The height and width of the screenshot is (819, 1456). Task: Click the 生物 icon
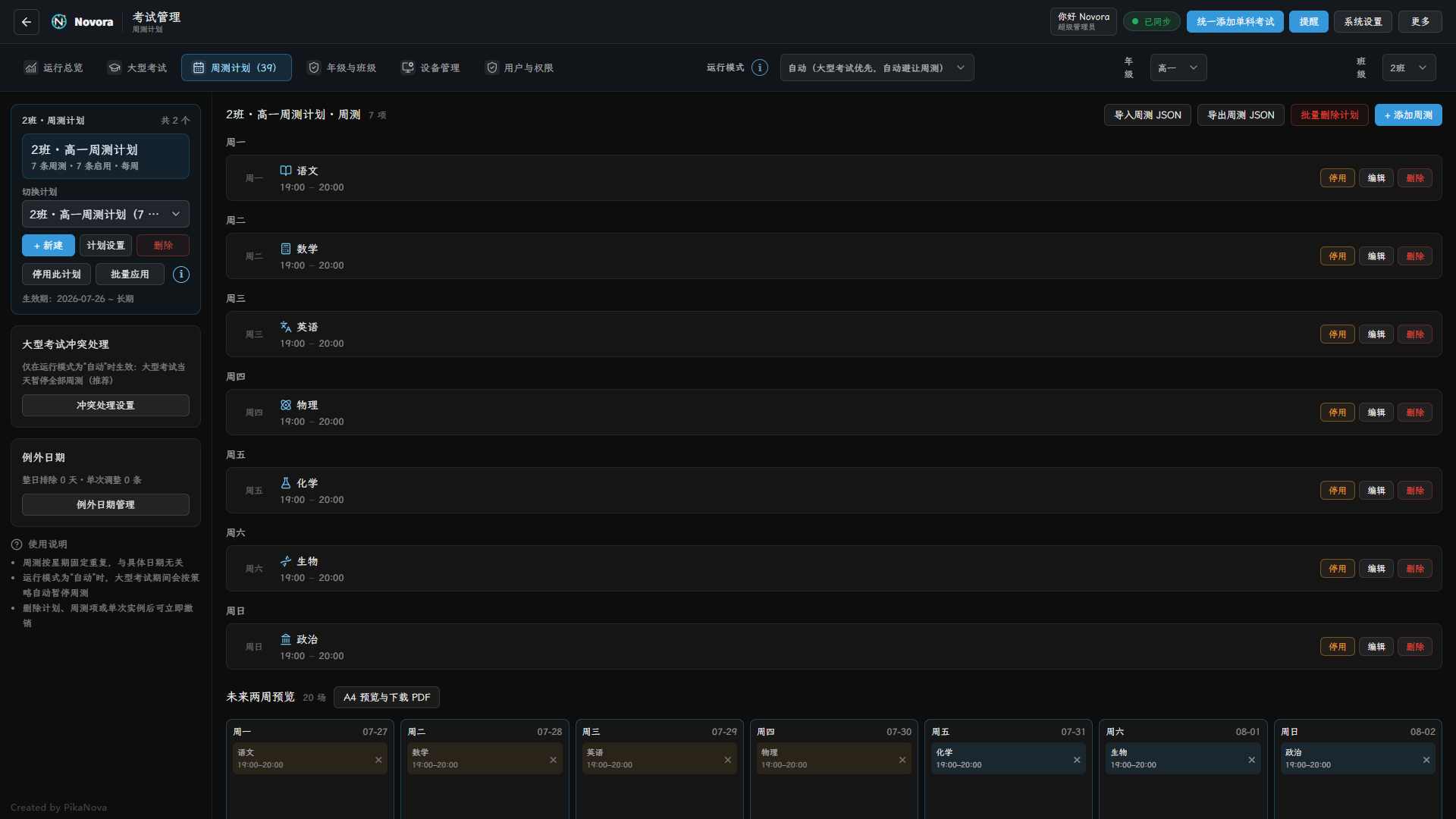coord(286,561)
